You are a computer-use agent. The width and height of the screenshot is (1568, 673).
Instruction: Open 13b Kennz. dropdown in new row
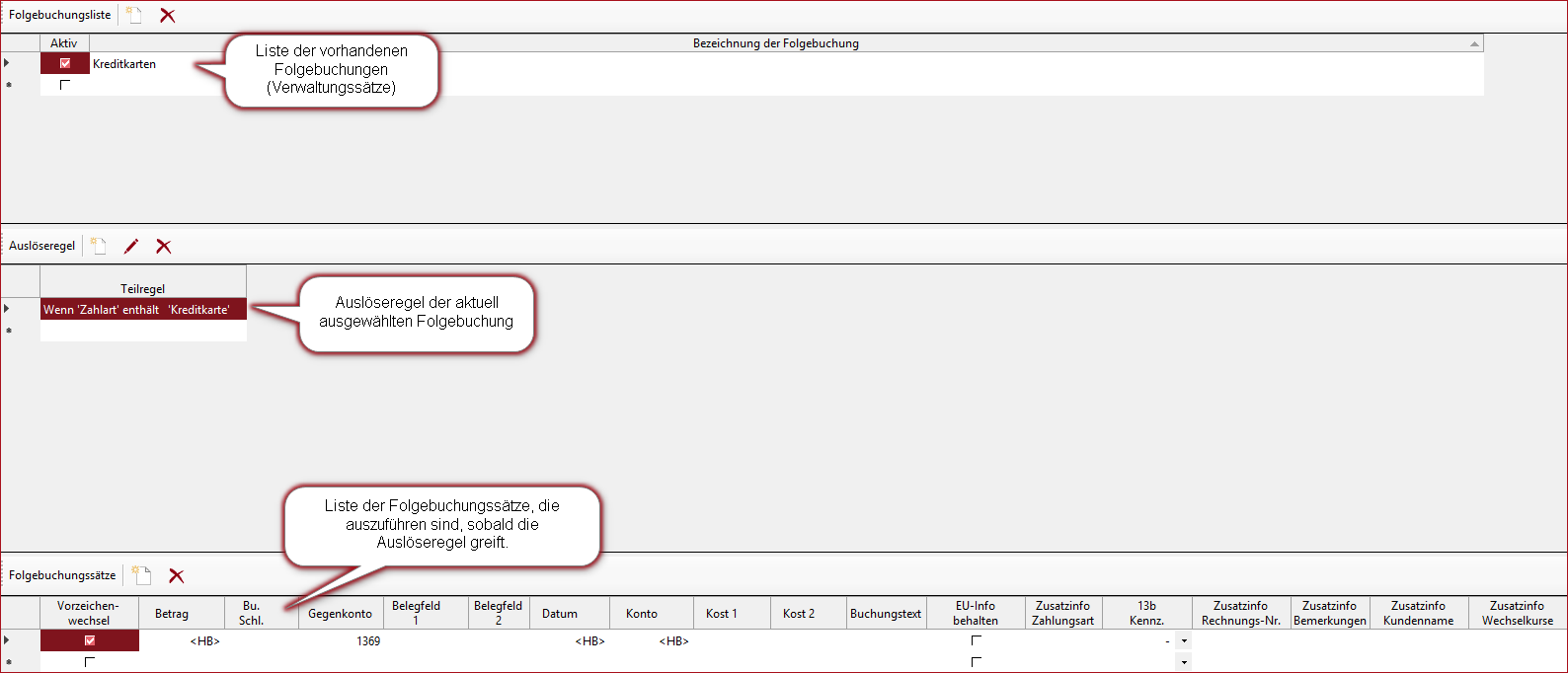click(x=1184, y=662)
